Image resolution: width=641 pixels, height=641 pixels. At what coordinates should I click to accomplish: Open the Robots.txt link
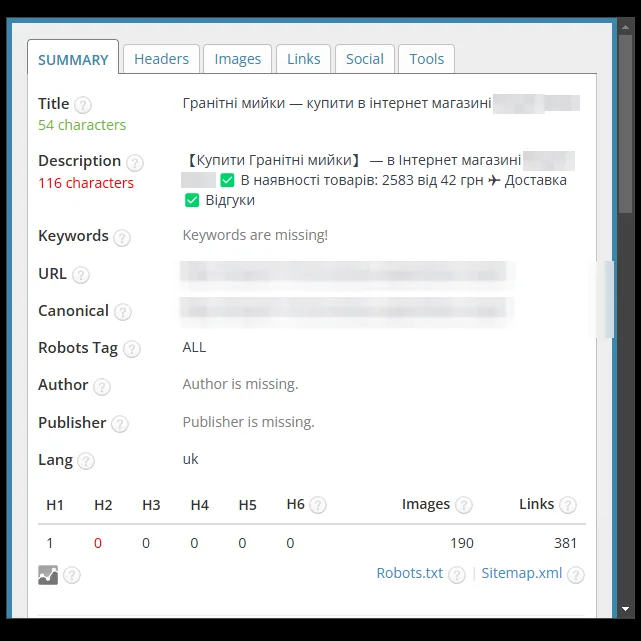pyautogui.click(x=410, y=573)
